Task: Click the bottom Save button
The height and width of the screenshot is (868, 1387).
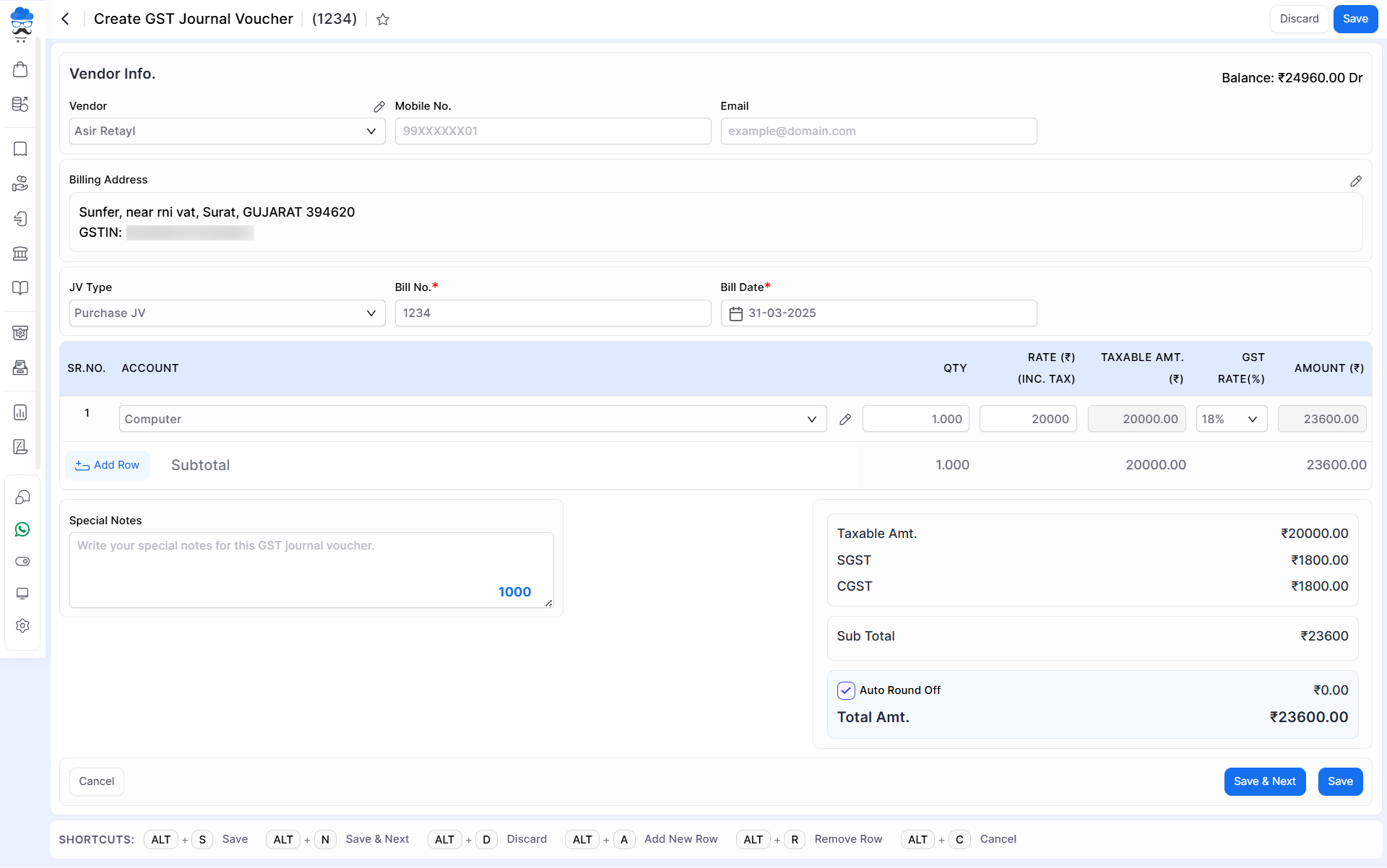Action: click(x=1340, y=781)
